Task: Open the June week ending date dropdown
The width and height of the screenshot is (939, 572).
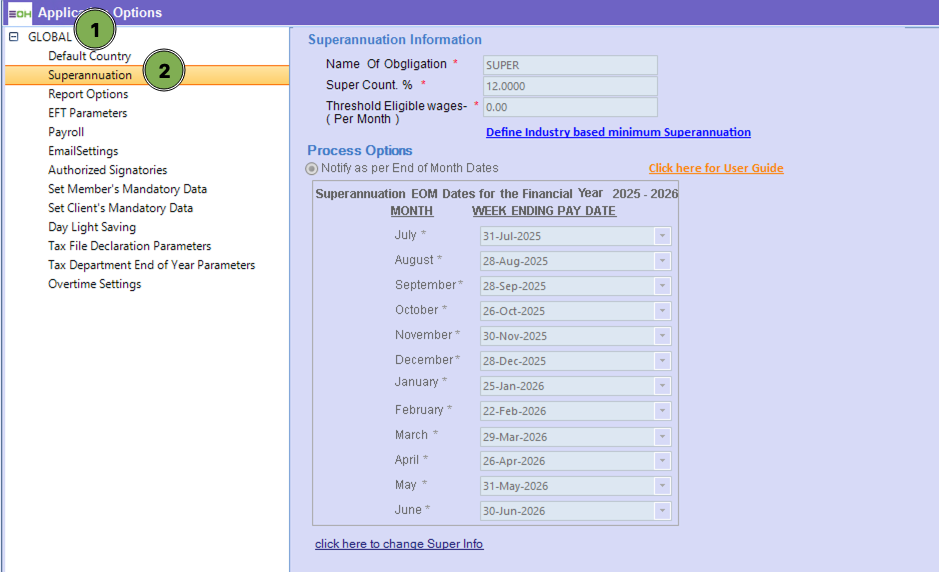Action: pyautogui.click(x=661, y=511)
